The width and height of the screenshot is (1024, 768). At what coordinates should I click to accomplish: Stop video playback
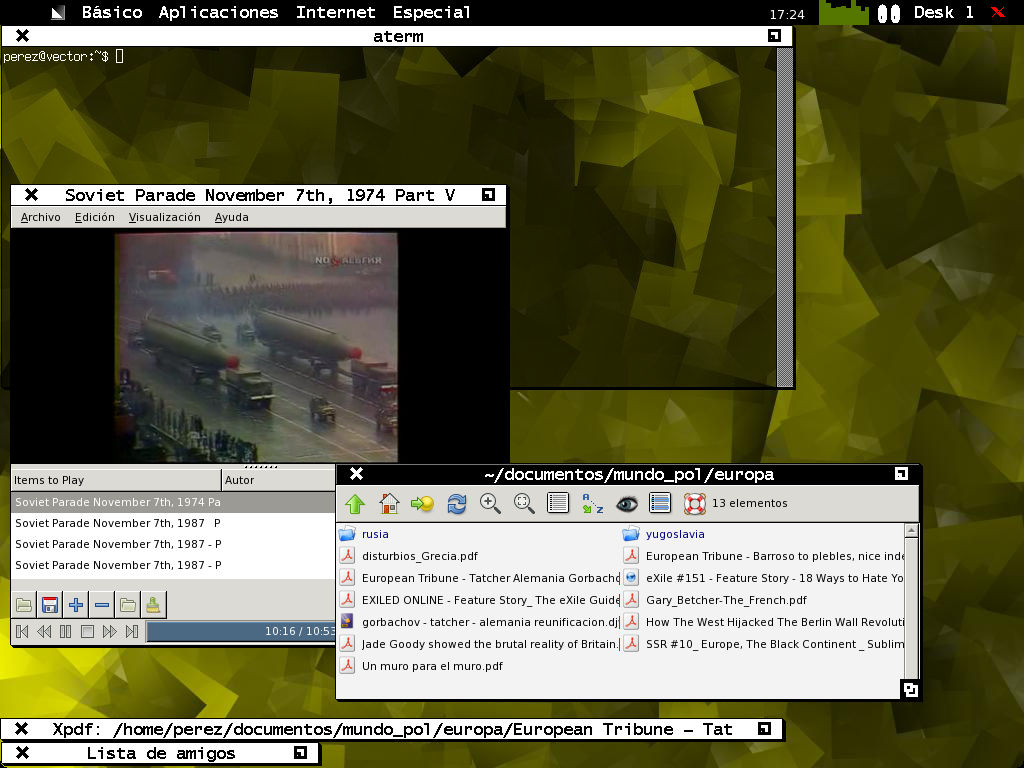[x=88, y=632]
